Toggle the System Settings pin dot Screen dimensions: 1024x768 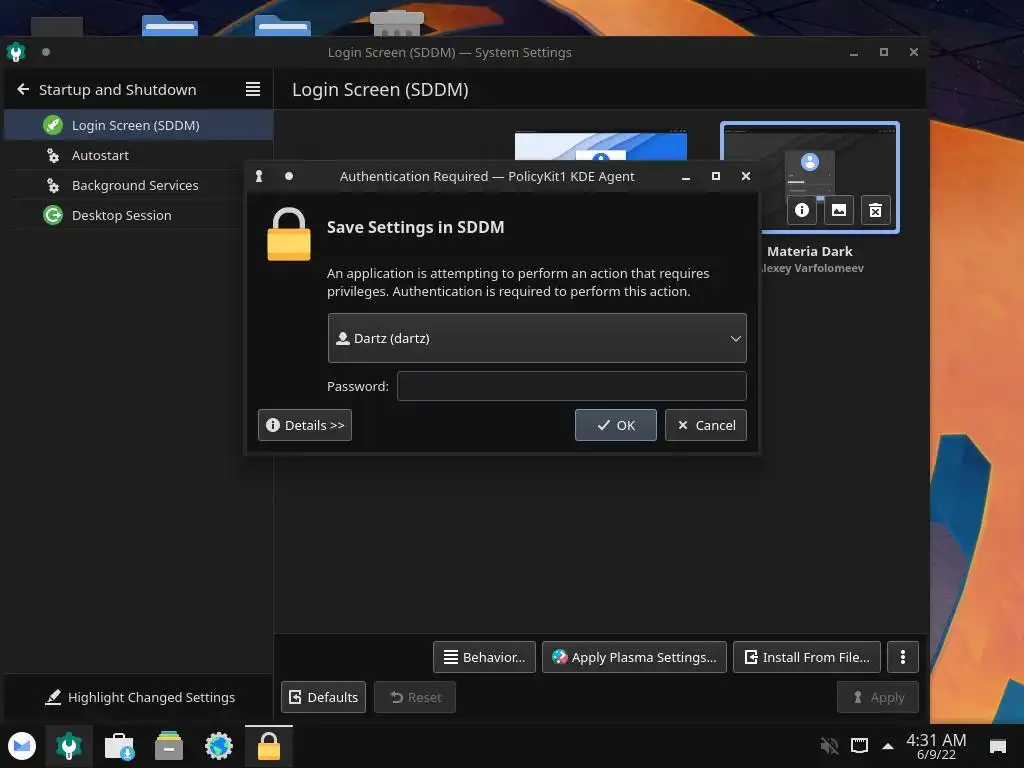click(46, 52)
